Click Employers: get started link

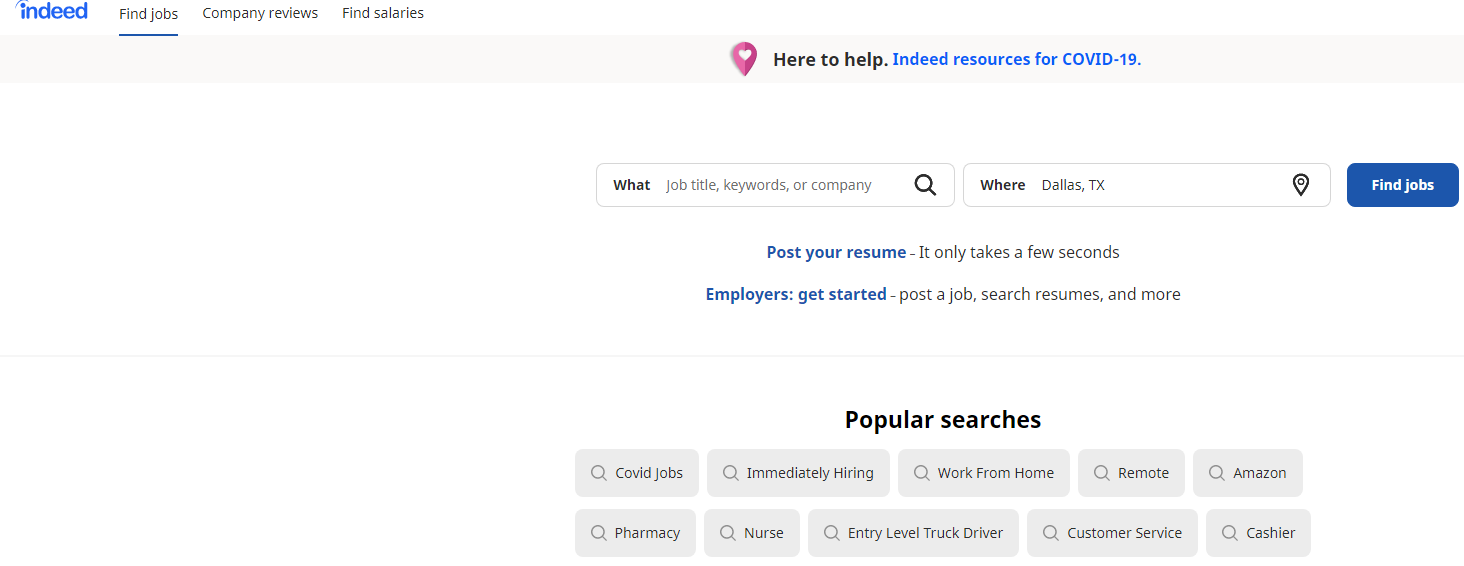[x=796, y=294]
